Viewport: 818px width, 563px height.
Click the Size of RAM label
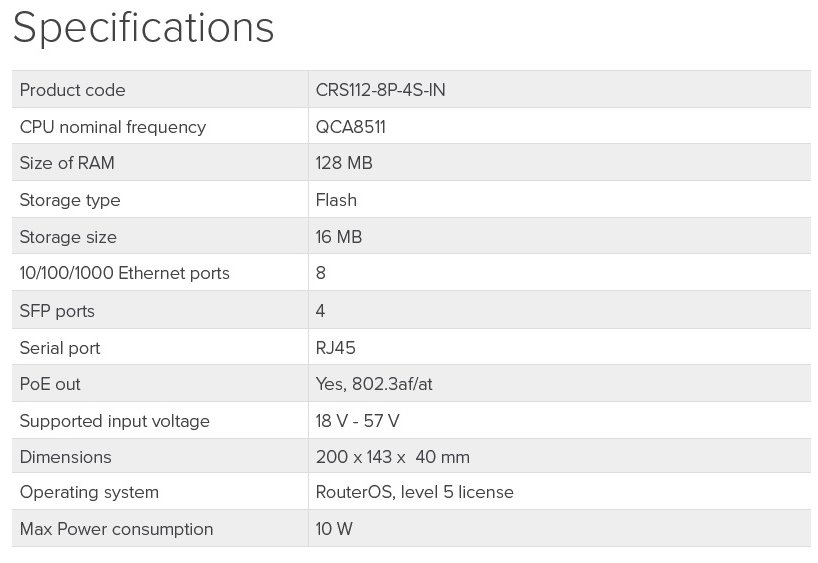point(67,163)
